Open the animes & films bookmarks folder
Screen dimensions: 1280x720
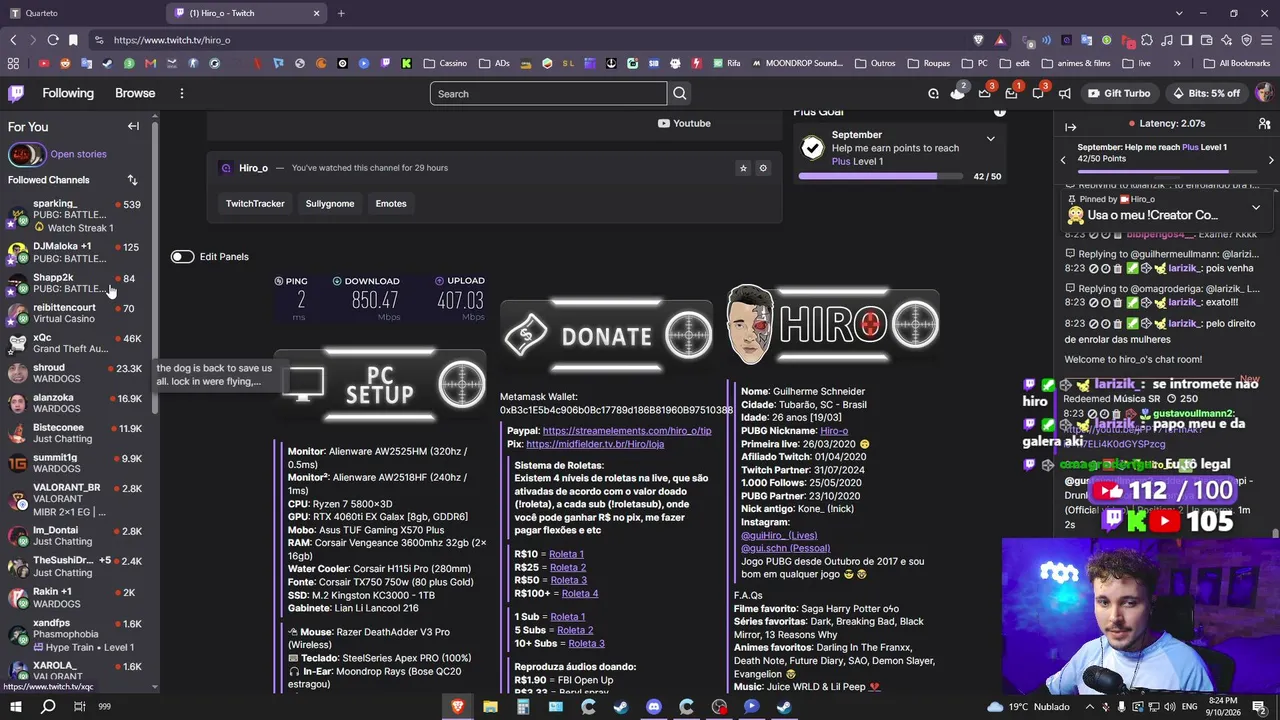click(1076, 63)
